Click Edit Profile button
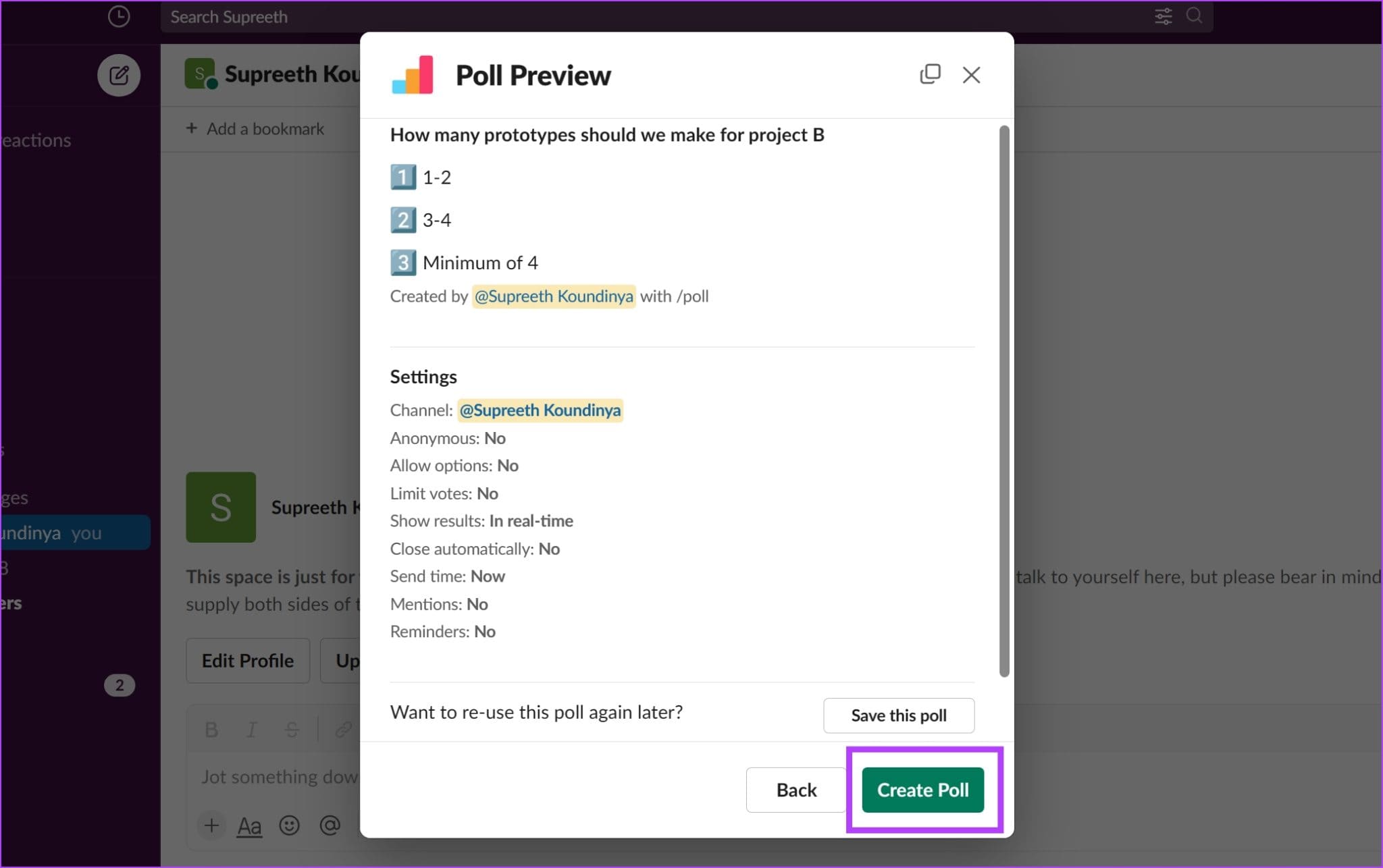The width and height of the screenshot is (1383, 868). point(248,661)
